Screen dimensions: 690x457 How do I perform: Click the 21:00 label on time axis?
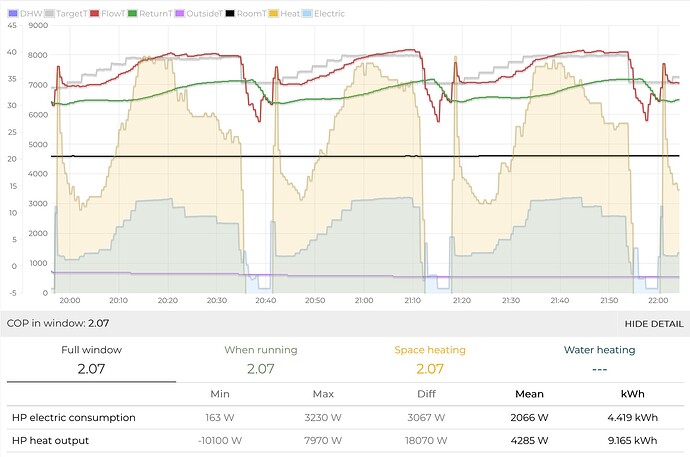tap(363, 300)
